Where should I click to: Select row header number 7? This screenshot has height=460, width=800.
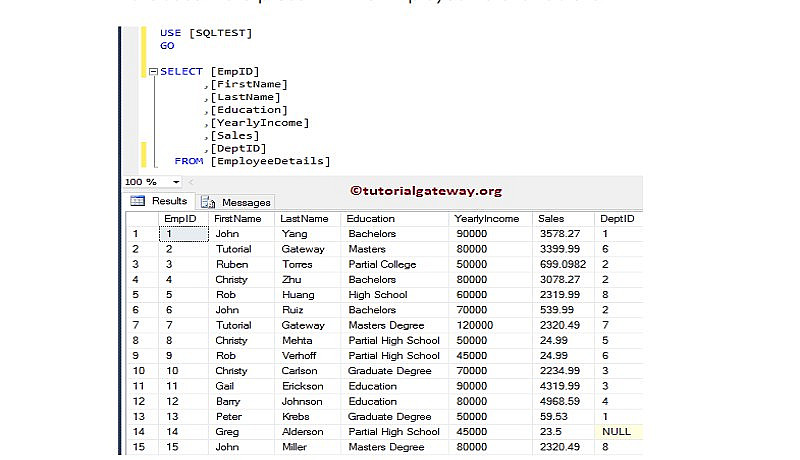point(141,325)
